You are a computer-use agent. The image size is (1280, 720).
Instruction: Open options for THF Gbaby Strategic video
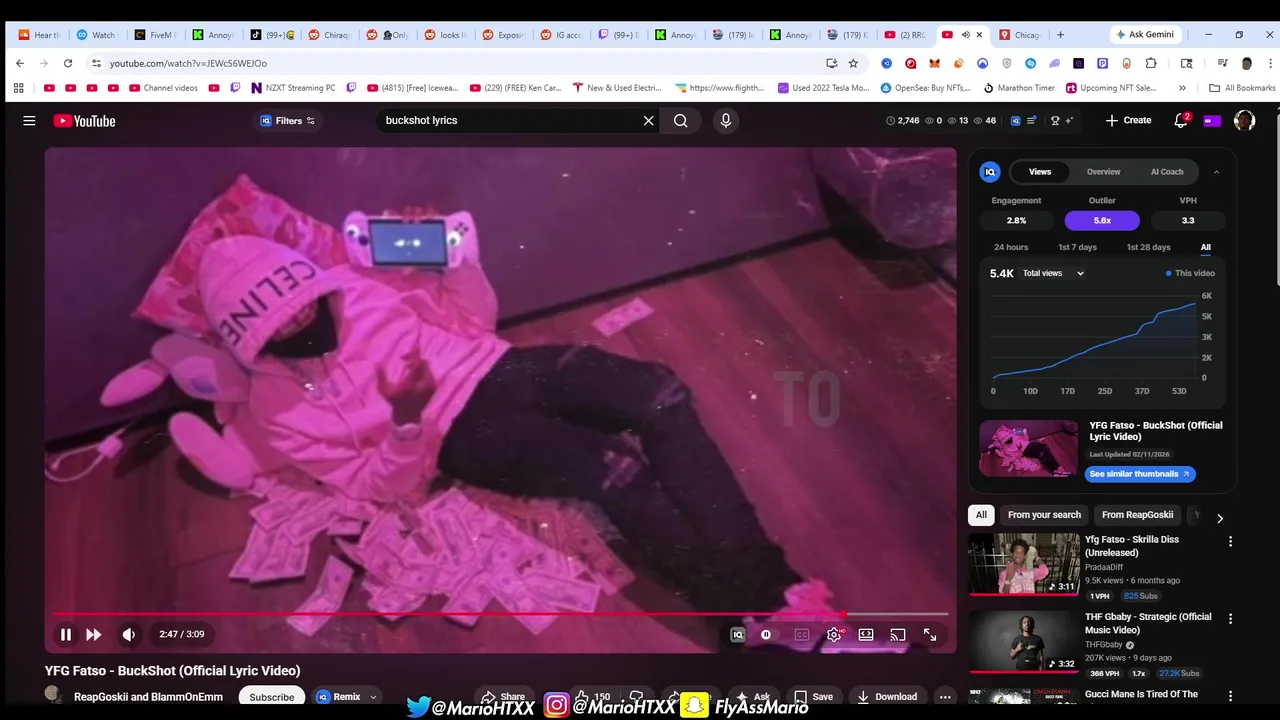pyautogui.click(x=1230, y=619)
